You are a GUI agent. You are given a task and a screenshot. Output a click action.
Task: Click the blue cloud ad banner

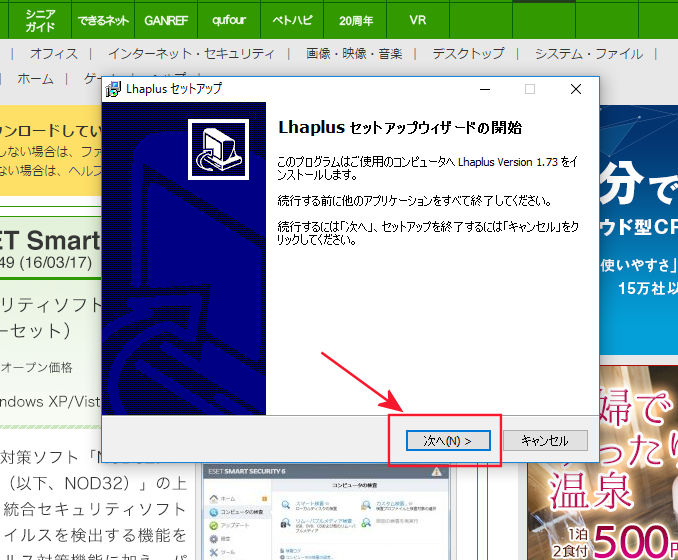click(639, 230)
